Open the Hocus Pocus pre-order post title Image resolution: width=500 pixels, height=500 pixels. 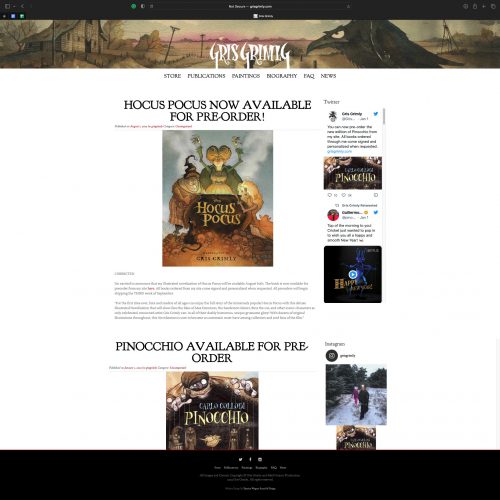coord(217,111)
